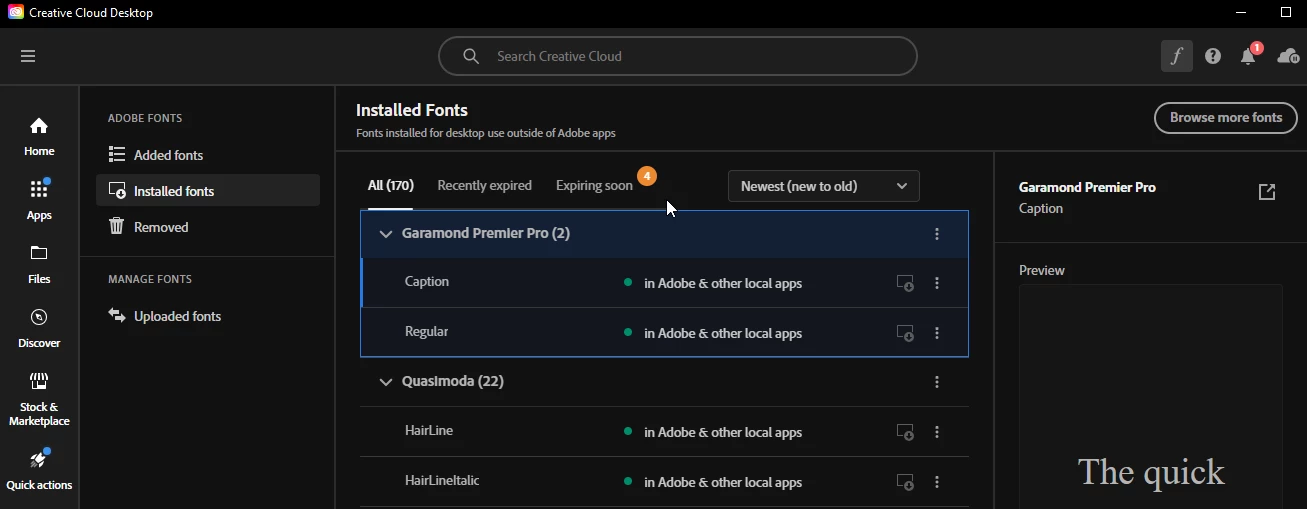Image resolution: width=1307 pixels, height=509 pixels.
Task: Collapse the Quasimoda font family
Action: pos(386,382)
